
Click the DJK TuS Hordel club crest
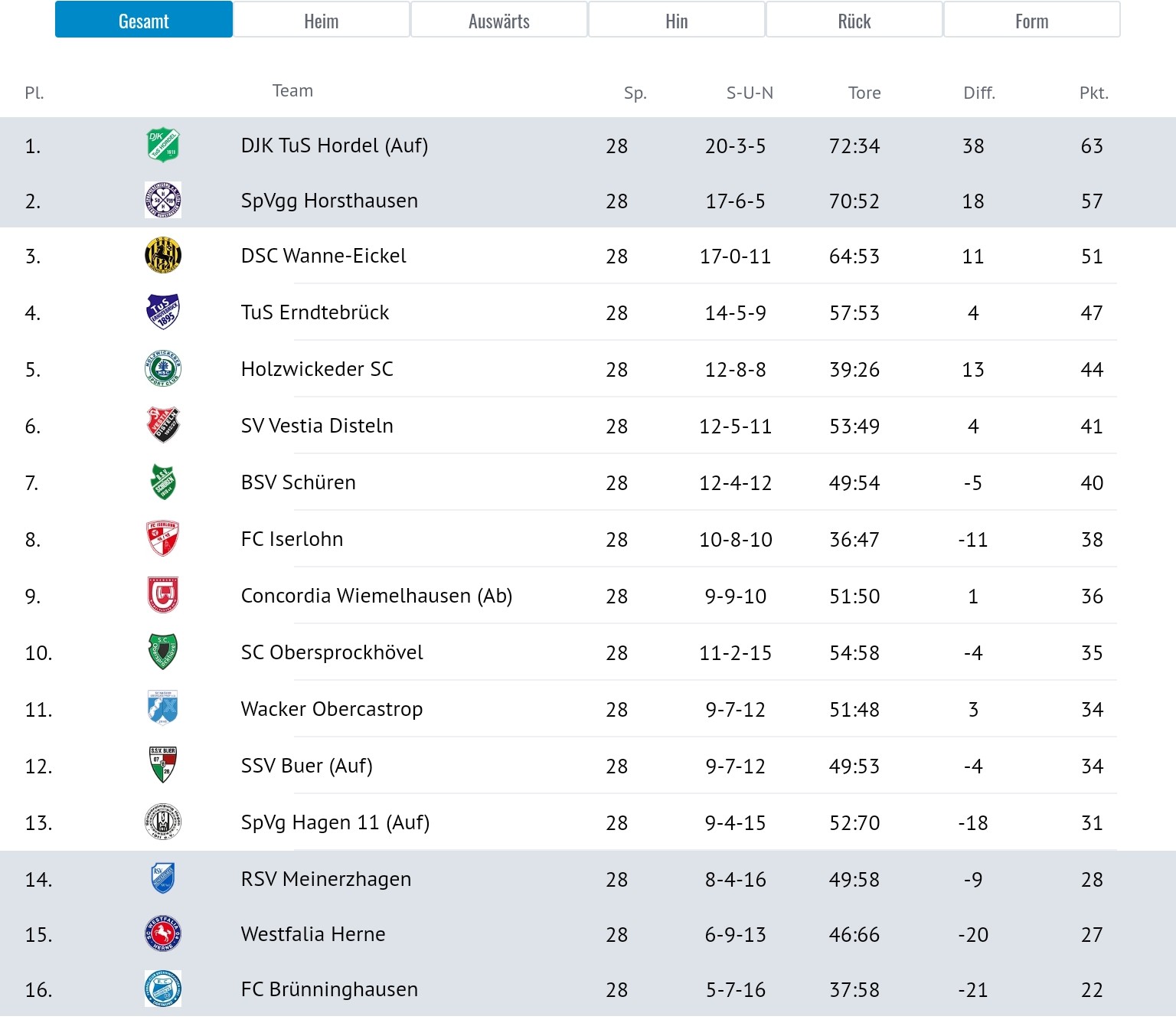pyautogui.click(x=163, y=145)
